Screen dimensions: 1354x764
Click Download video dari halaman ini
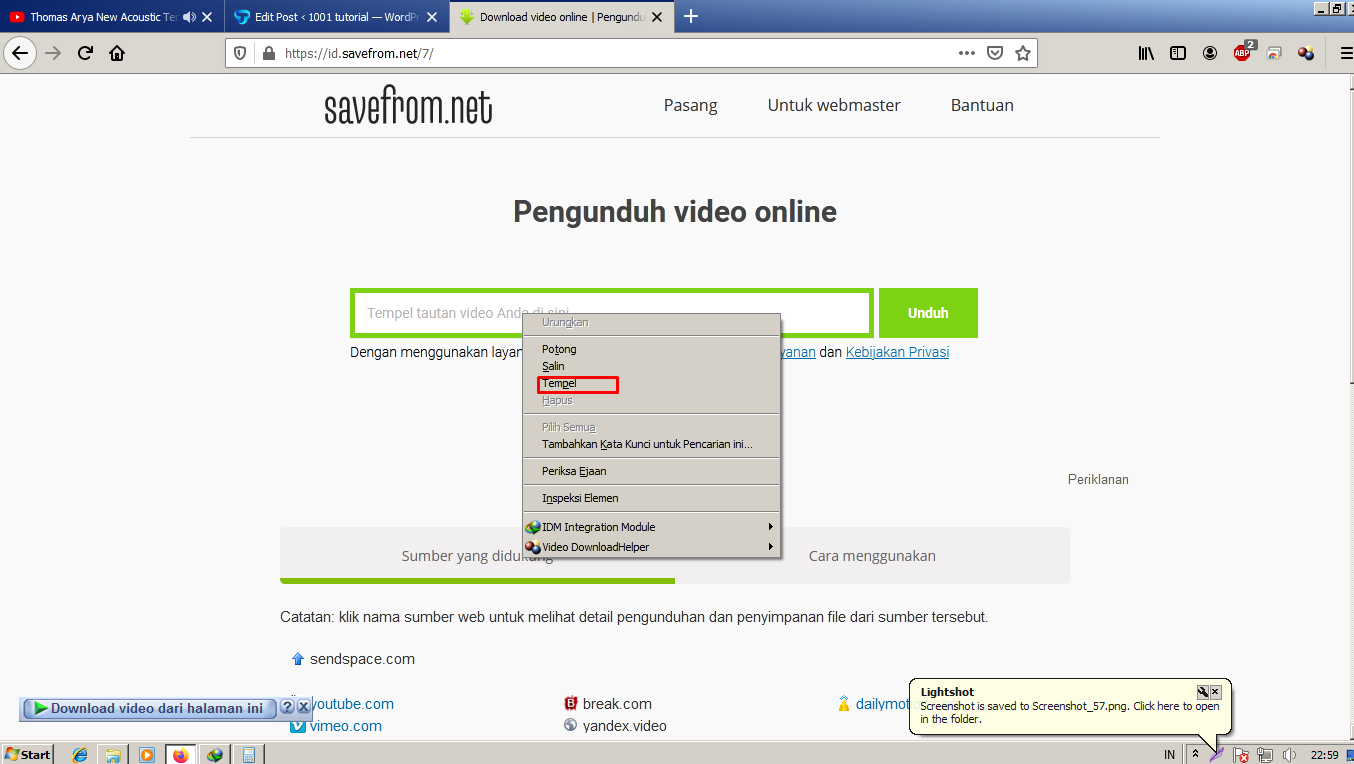[149, 708]
